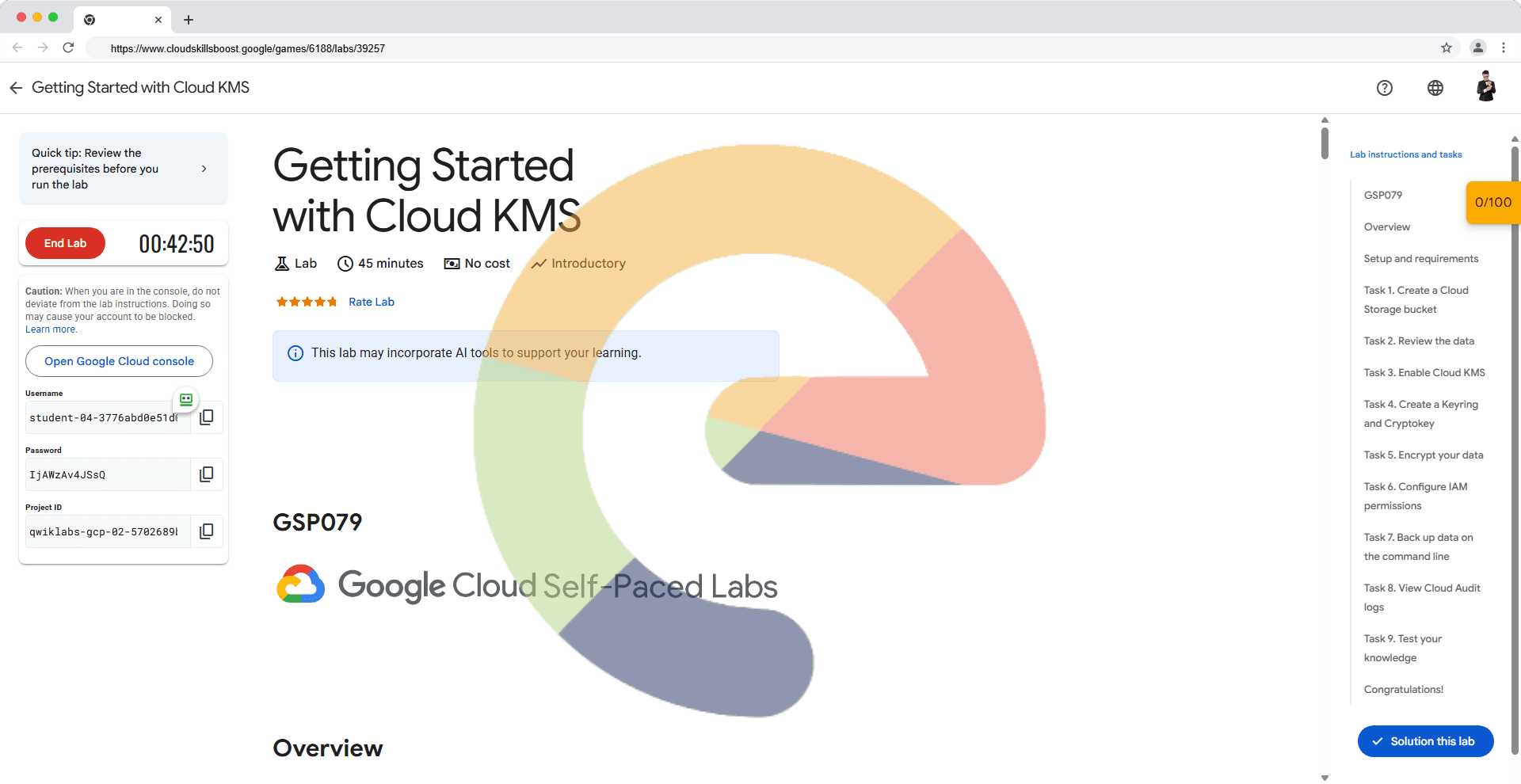Click the Rate Lab link
1521x784 pixels.
click(x=372, y=302)
